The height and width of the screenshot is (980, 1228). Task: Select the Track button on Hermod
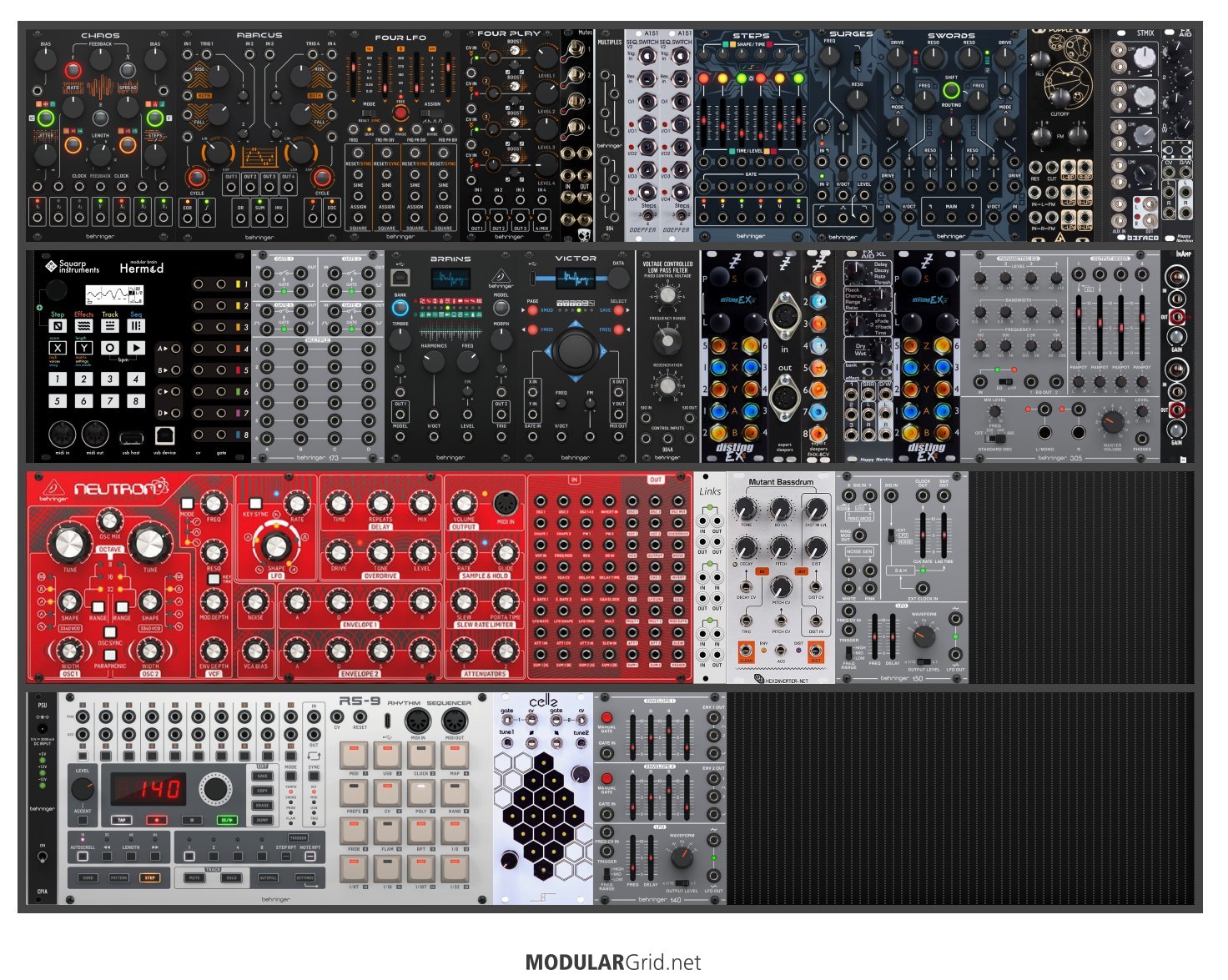(110, 325)
